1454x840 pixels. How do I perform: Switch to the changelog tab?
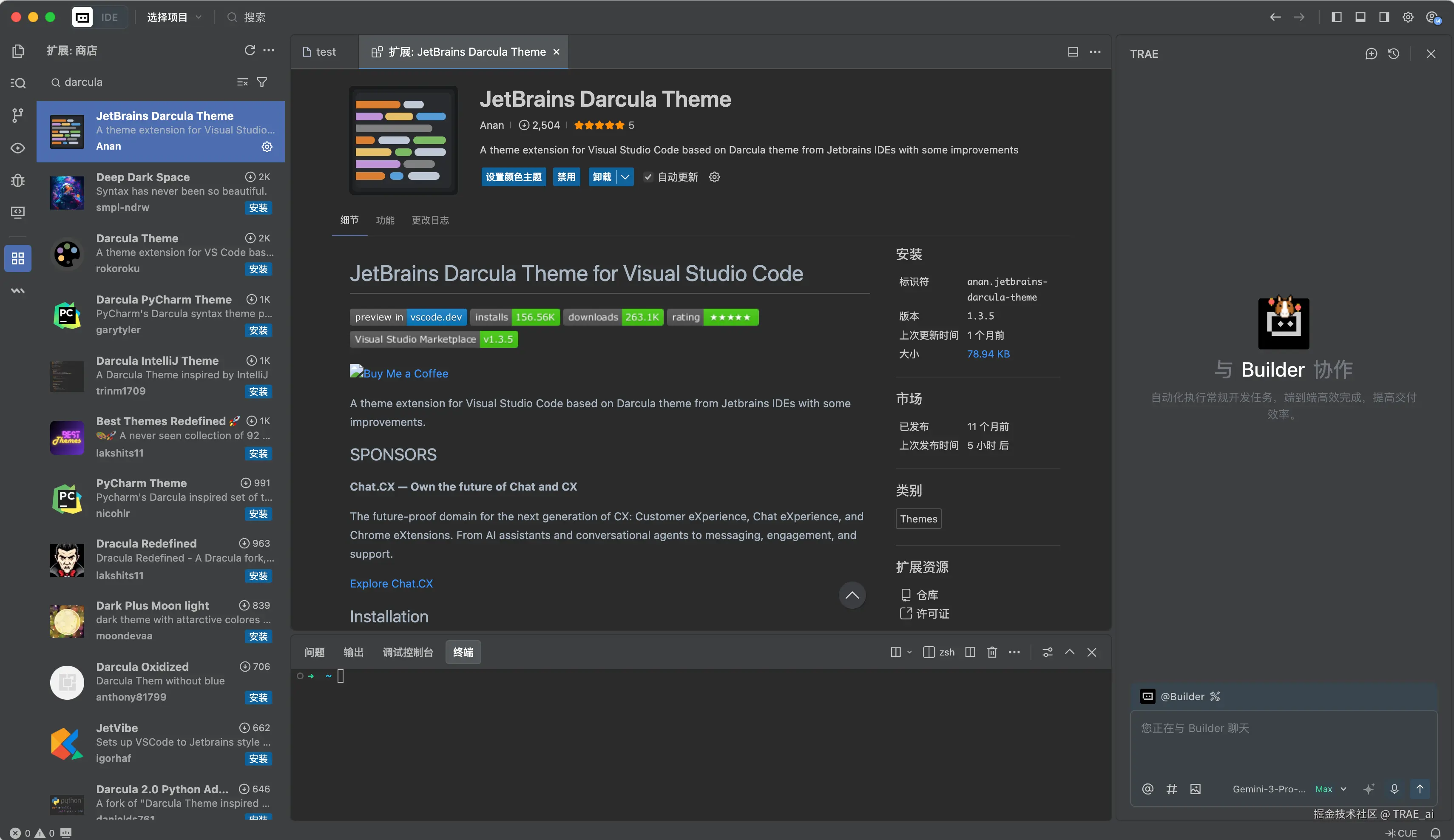(430, 220)
